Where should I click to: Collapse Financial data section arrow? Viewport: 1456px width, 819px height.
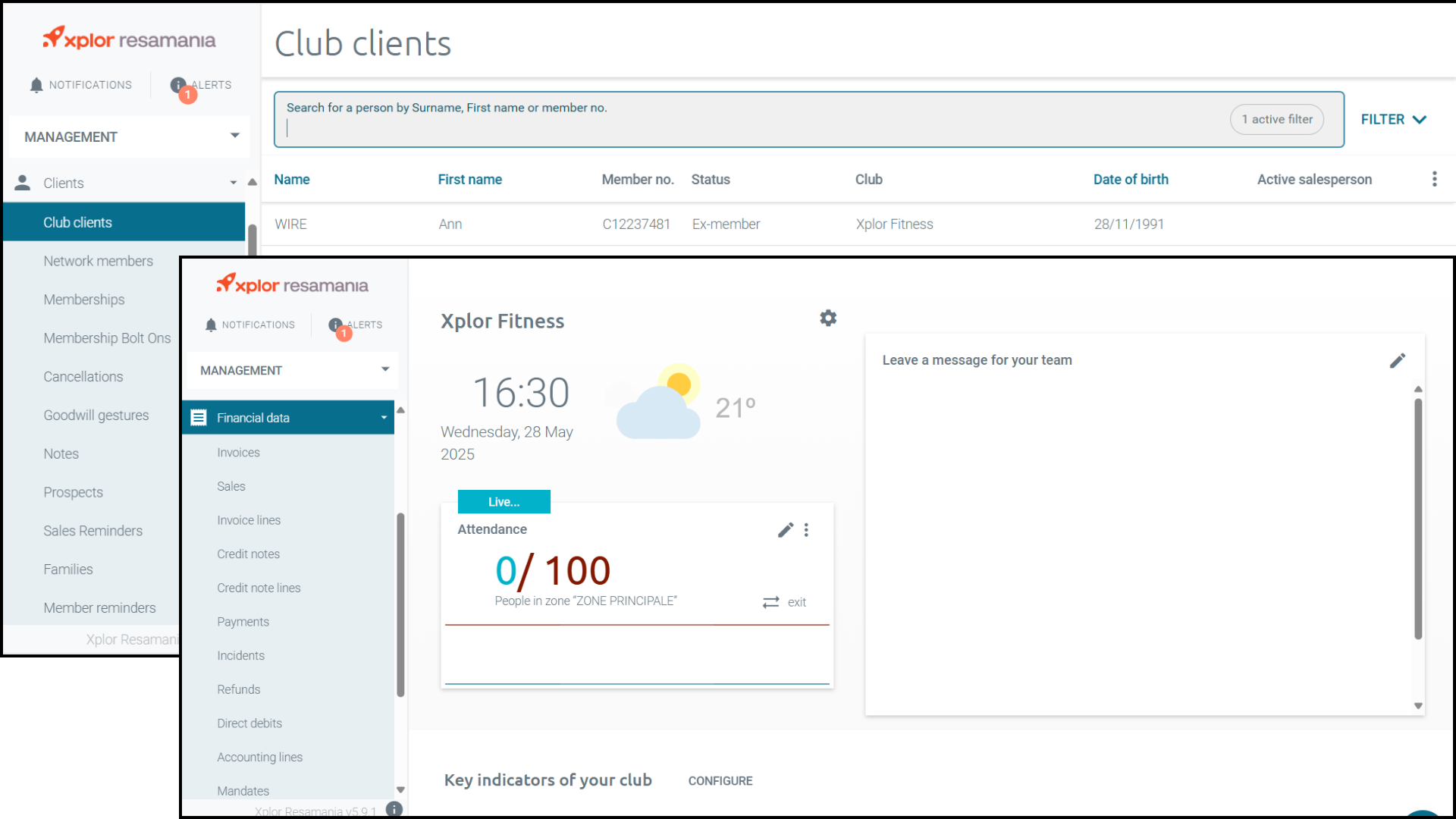384,418
